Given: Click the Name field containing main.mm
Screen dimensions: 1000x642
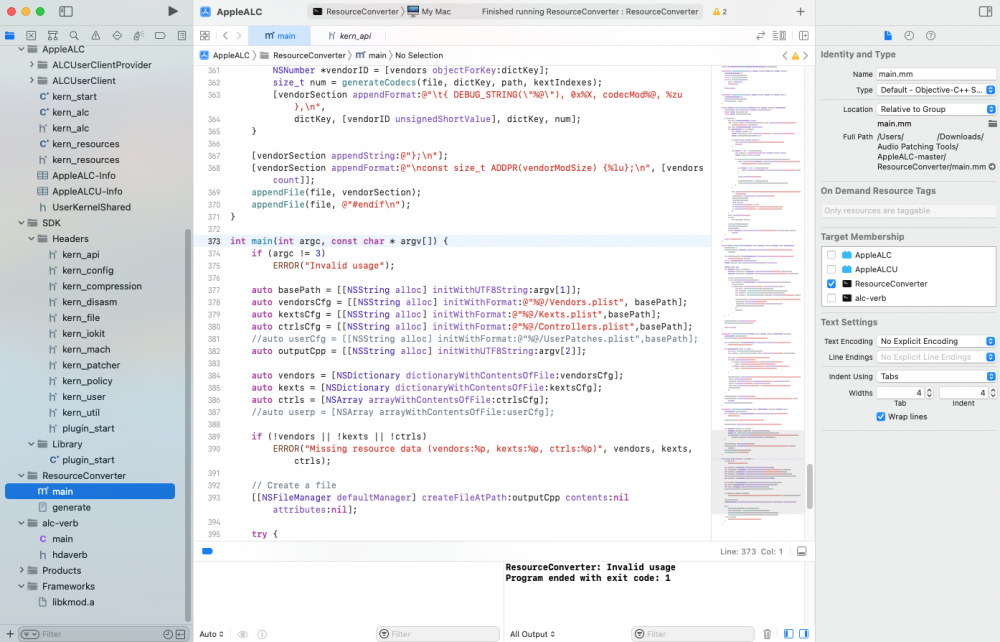Looking at the screenshot, I should click(936, 74).
